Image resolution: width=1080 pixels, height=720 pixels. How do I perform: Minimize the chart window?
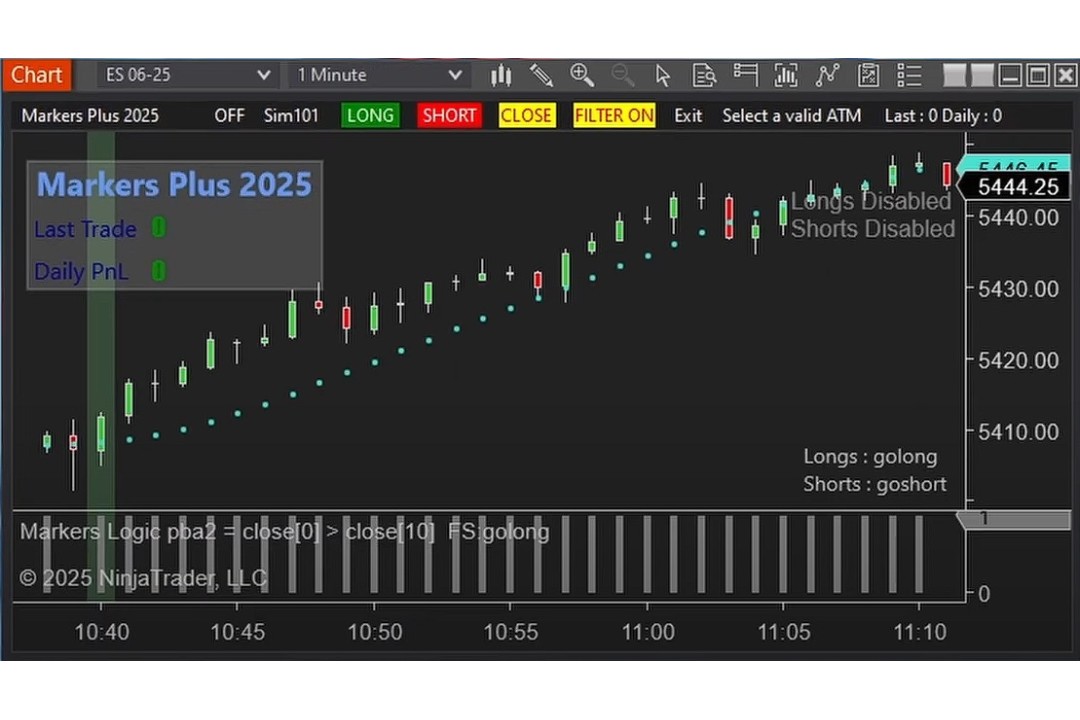[x=1010, y=75]
